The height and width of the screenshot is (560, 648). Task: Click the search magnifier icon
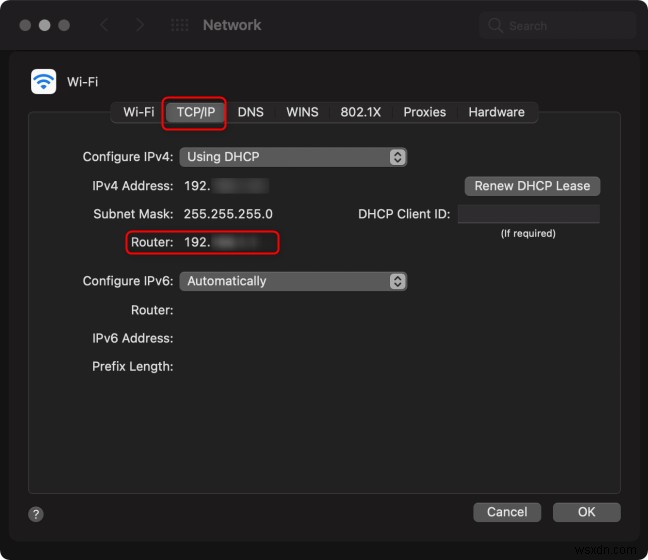pos(495,25)
